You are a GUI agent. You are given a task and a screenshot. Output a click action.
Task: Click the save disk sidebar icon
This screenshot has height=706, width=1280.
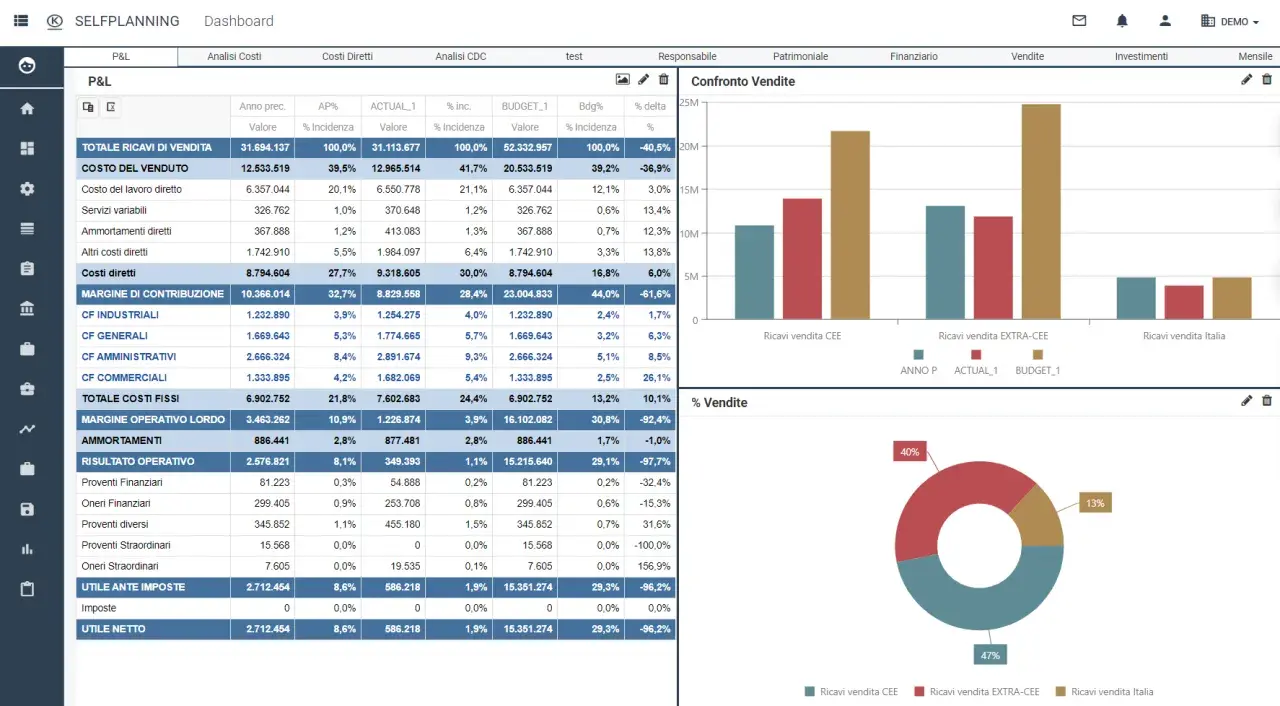(x=27, y=509)
